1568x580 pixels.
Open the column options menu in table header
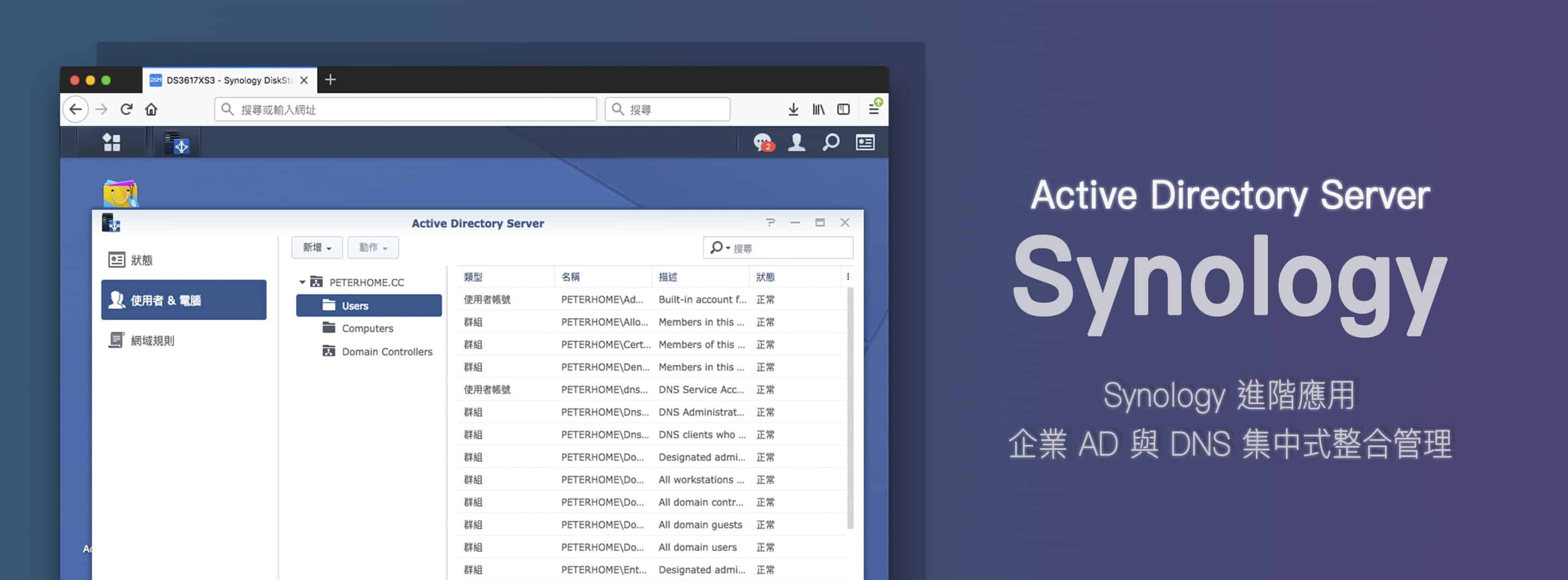[848, 277]
